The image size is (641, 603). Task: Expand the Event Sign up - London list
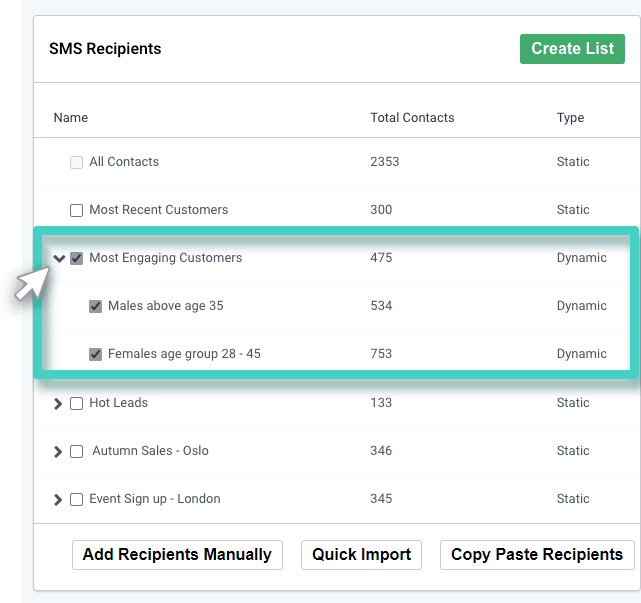point(58,499)
